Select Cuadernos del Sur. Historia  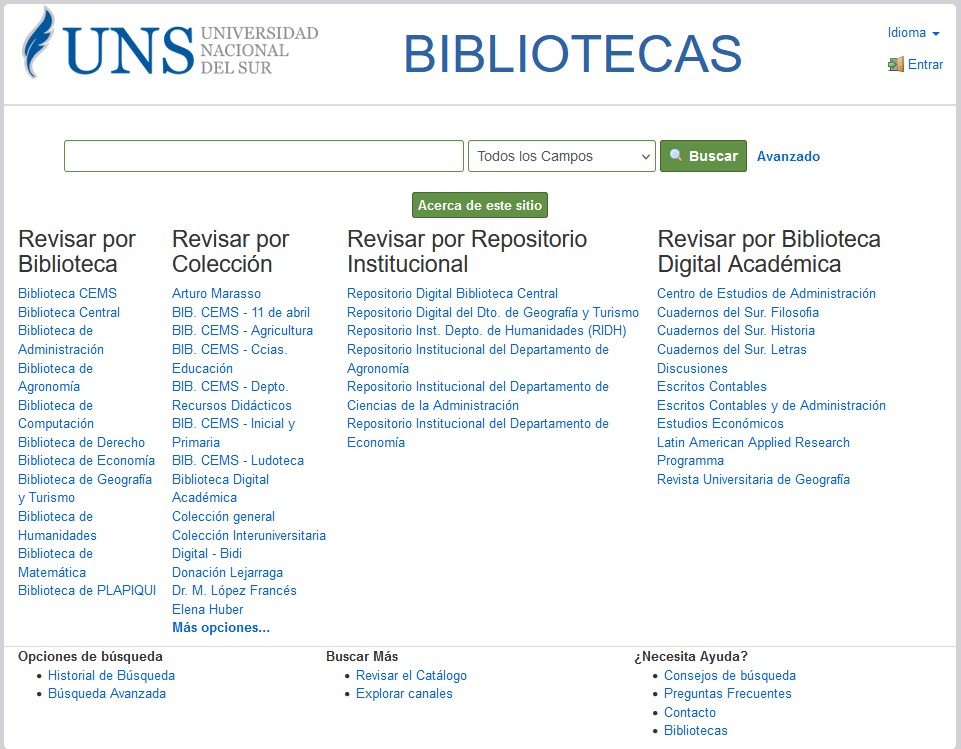click(x=736, y=331)
